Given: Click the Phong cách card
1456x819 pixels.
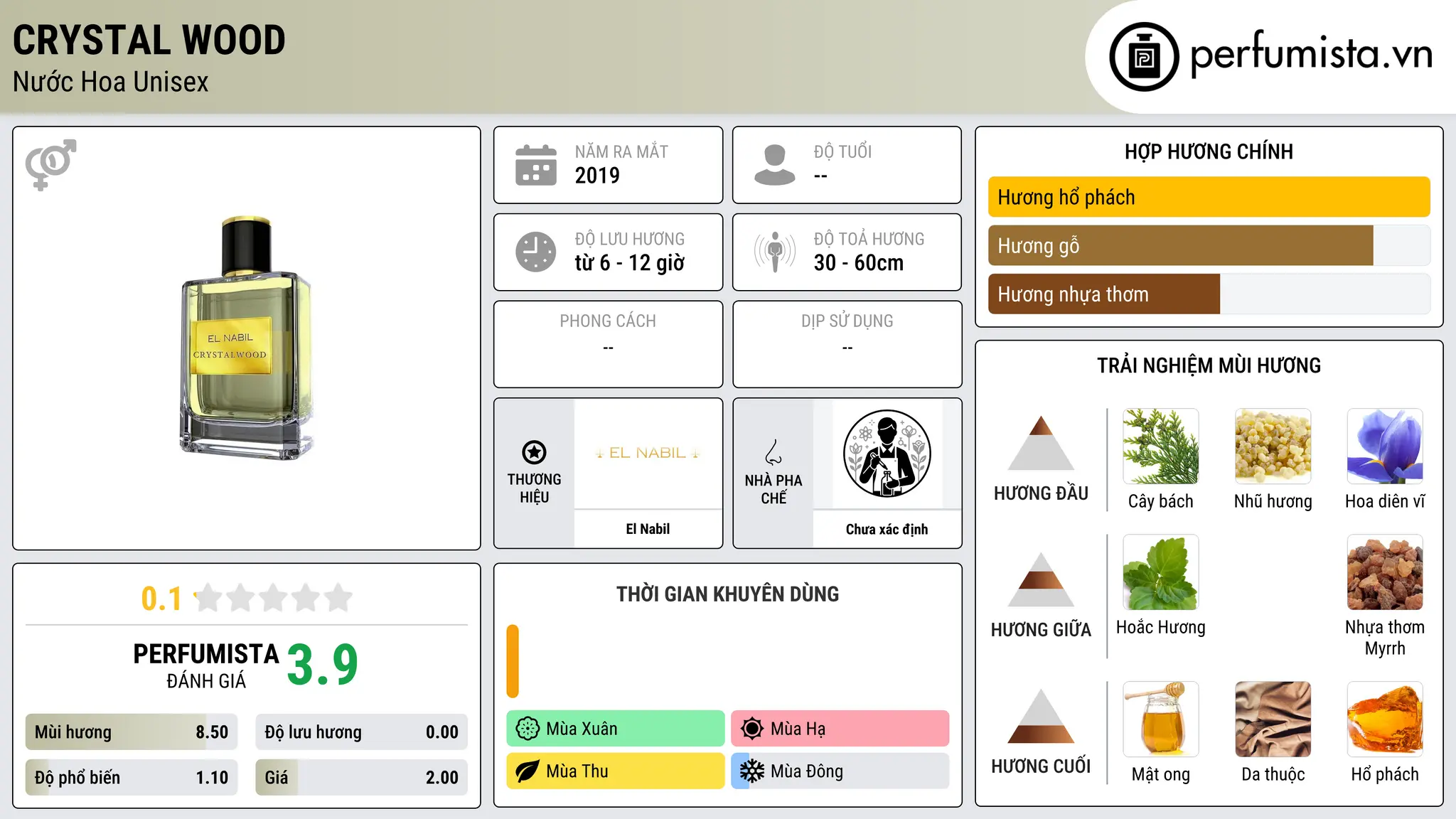Looking at the screenshot, I should coord(608,344).
